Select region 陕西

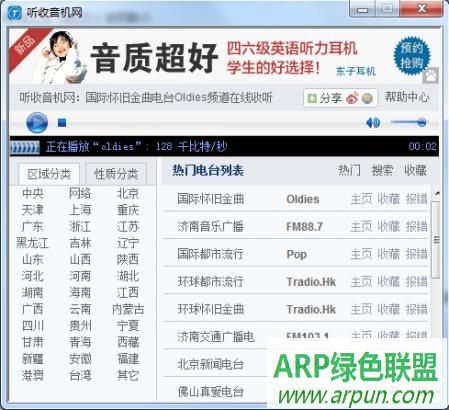tap(128, 260)
